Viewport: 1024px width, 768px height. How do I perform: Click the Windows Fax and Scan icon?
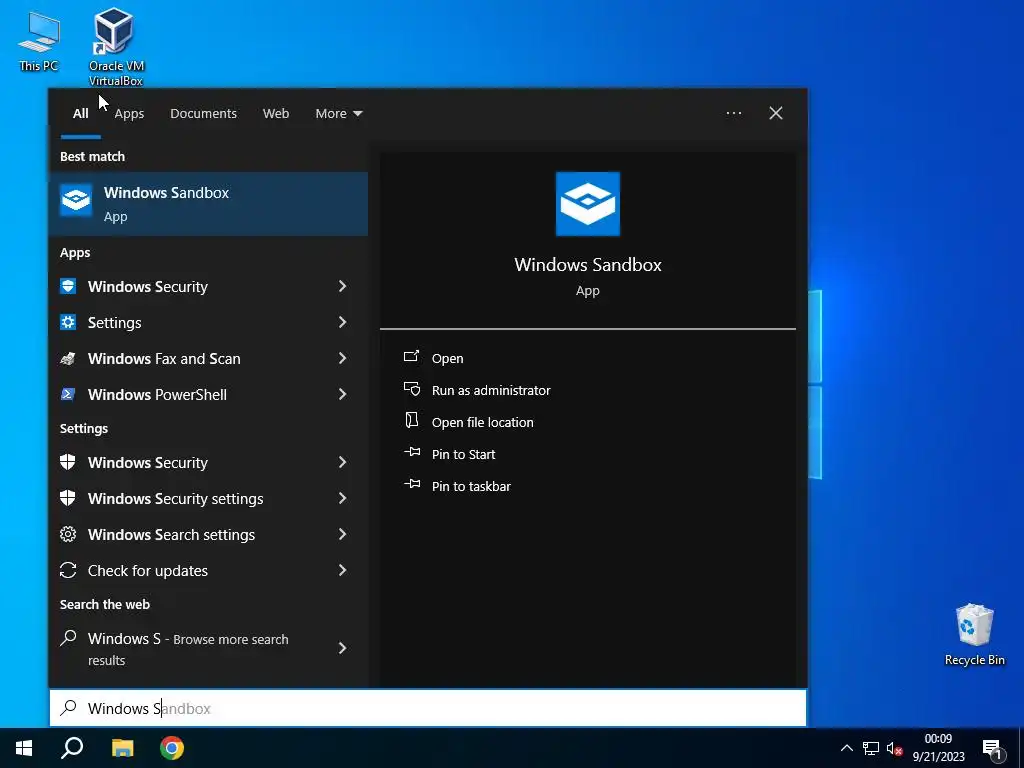point(68,358)
